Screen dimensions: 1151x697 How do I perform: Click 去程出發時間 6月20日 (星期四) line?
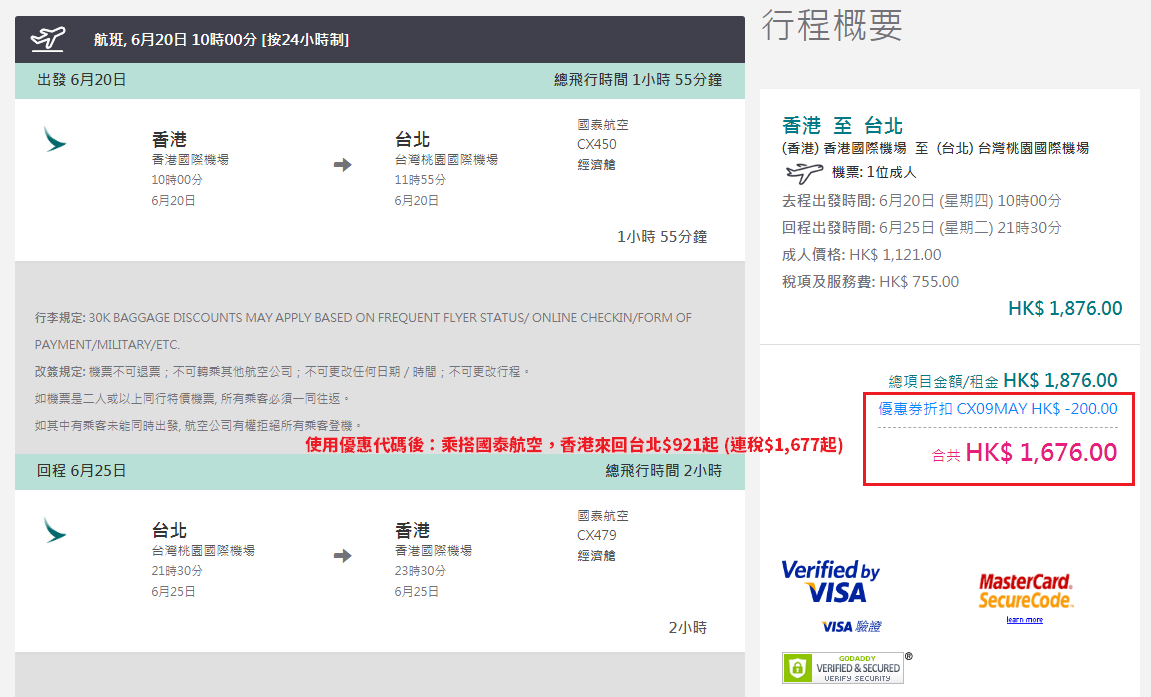[921, 200]
